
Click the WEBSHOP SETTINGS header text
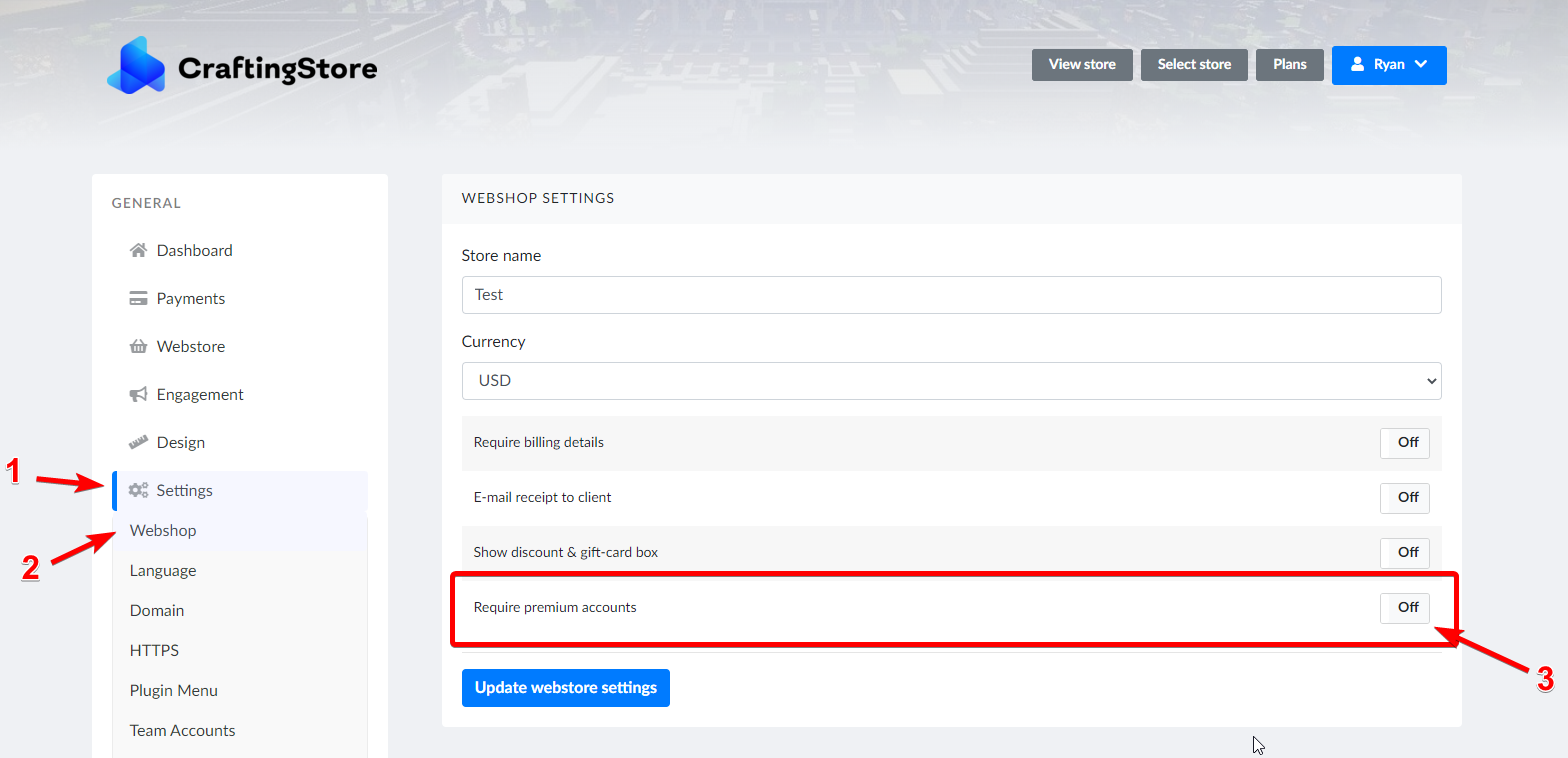[538, 198]
